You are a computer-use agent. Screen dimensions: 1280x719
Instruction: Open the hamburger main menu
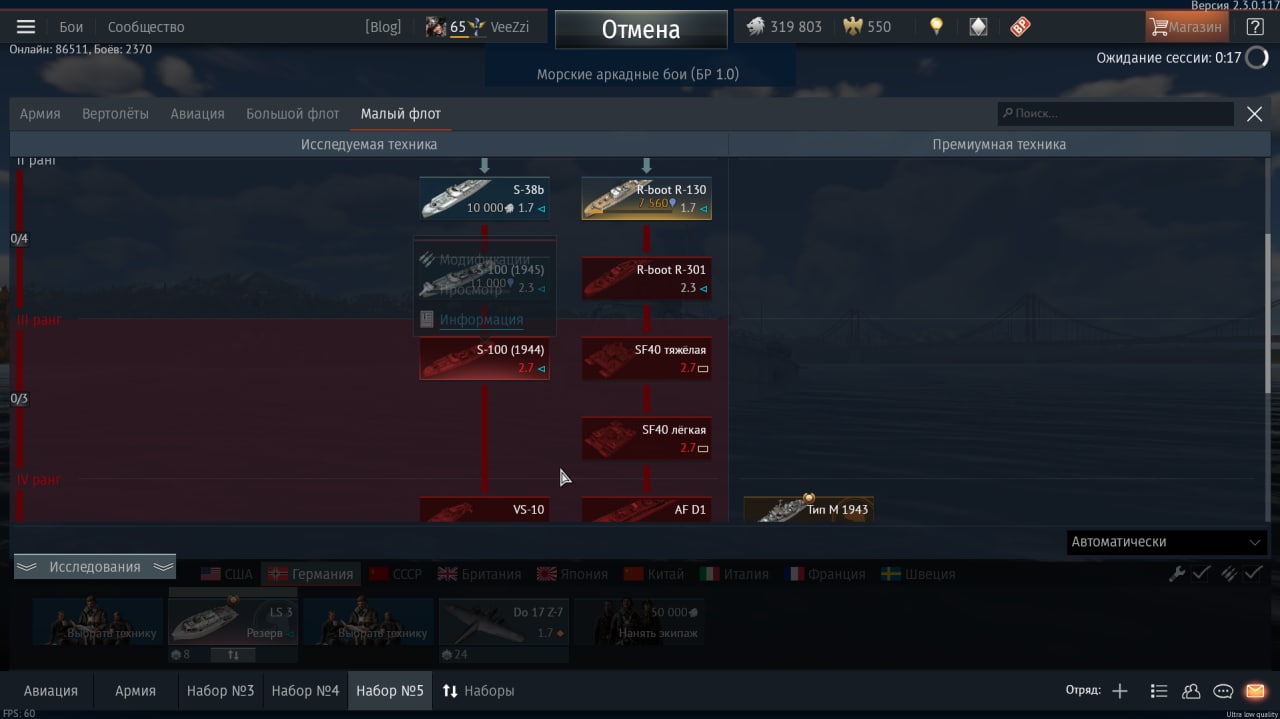[26, 27]
